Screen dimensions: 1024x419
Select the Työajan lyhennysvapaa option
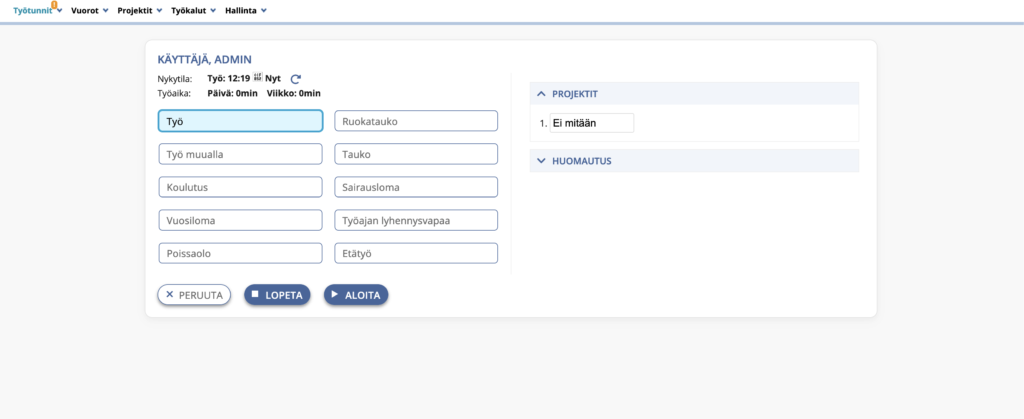415,220
